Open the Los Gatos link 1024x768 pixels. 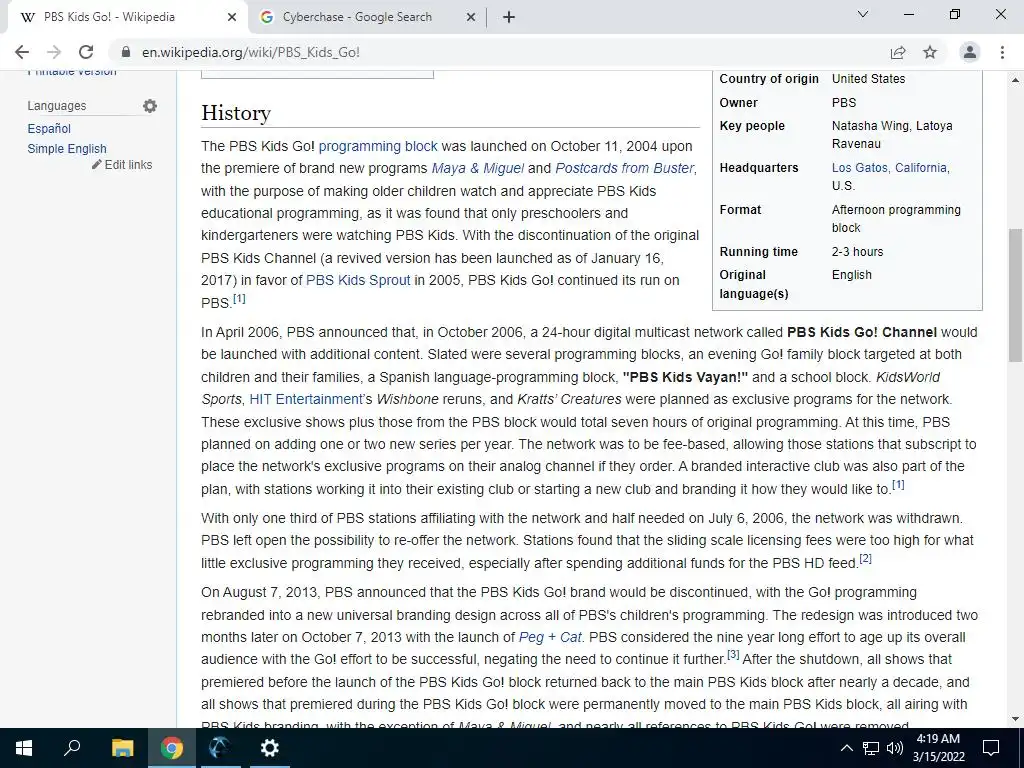click(859, 168)
